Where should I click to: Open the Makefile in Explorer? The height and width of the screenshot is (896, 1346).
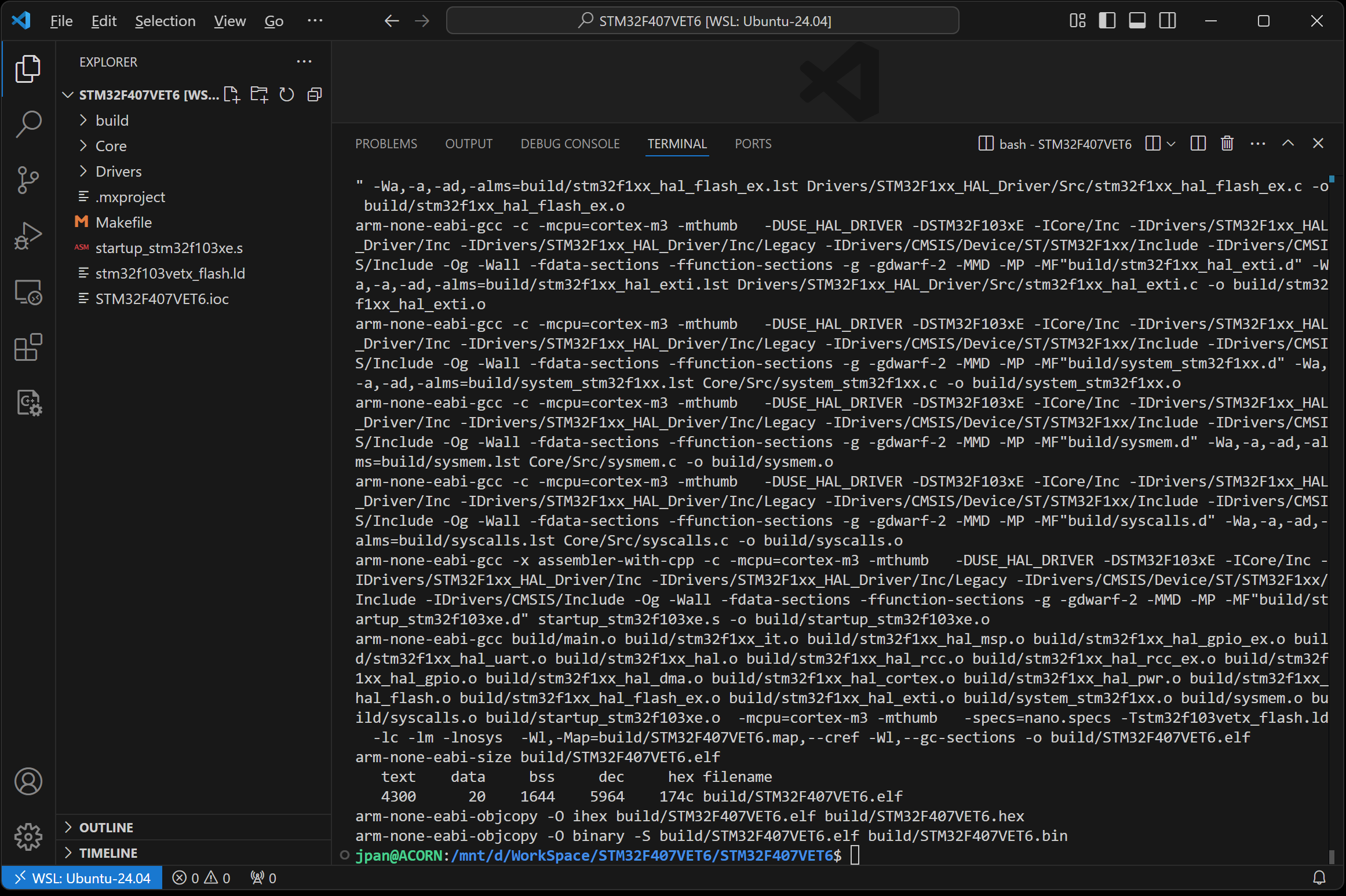123,222
